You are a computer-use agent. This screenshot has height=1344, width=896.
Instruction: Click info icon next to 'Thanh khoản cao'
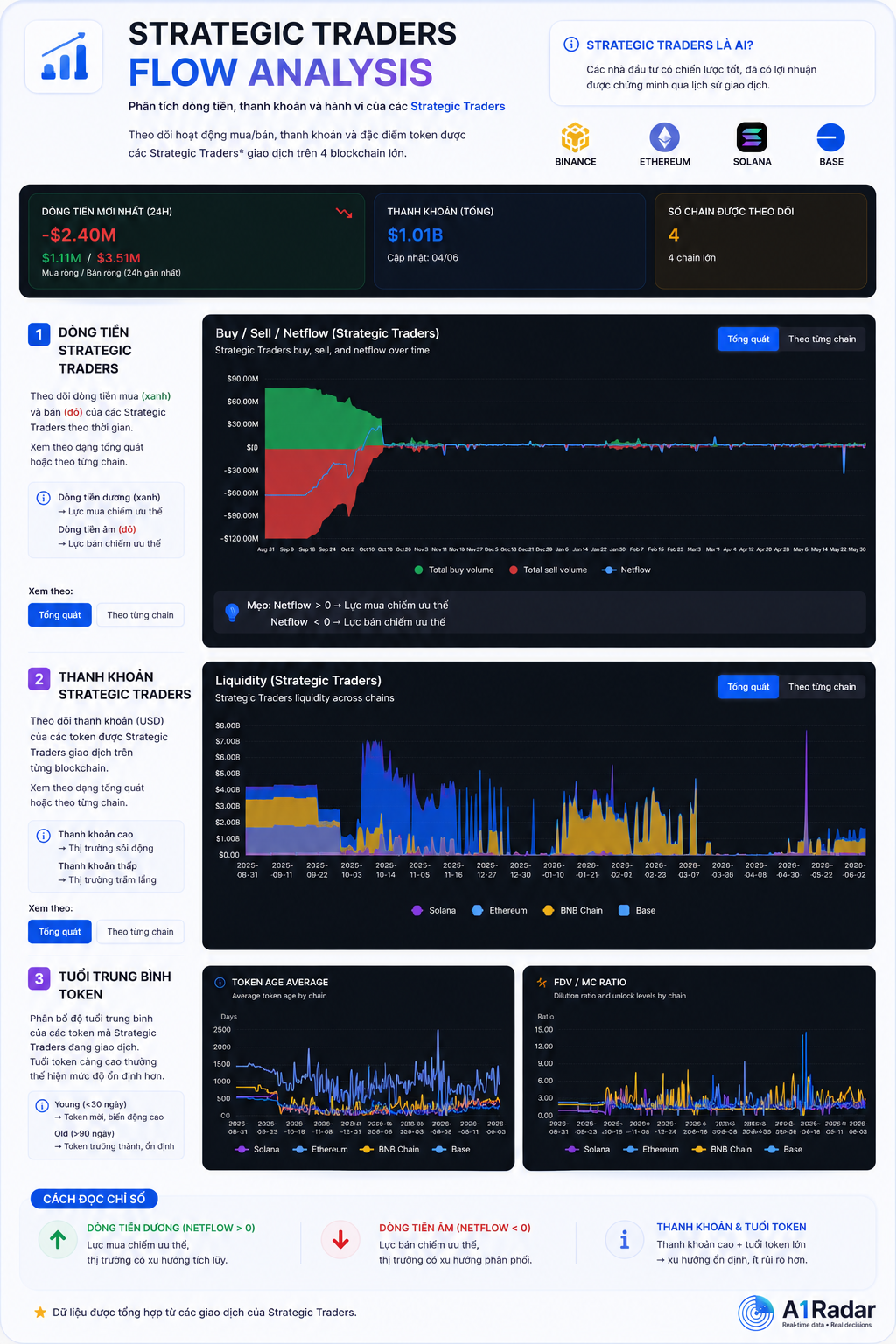43,836
